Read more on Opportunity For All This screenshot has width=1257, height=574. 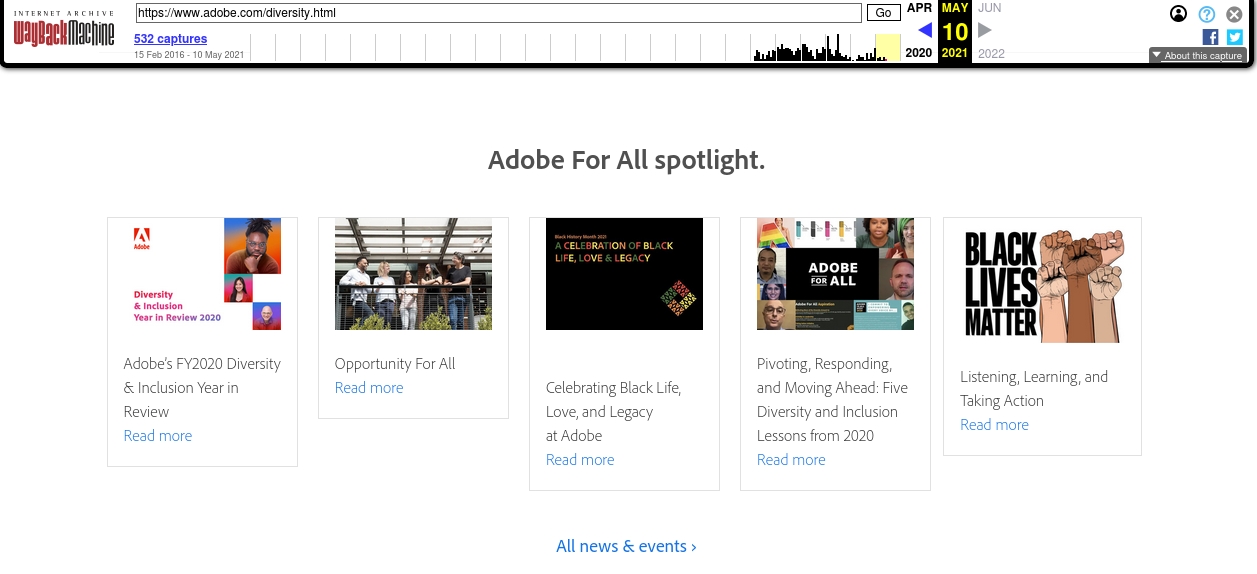[369, 388]
